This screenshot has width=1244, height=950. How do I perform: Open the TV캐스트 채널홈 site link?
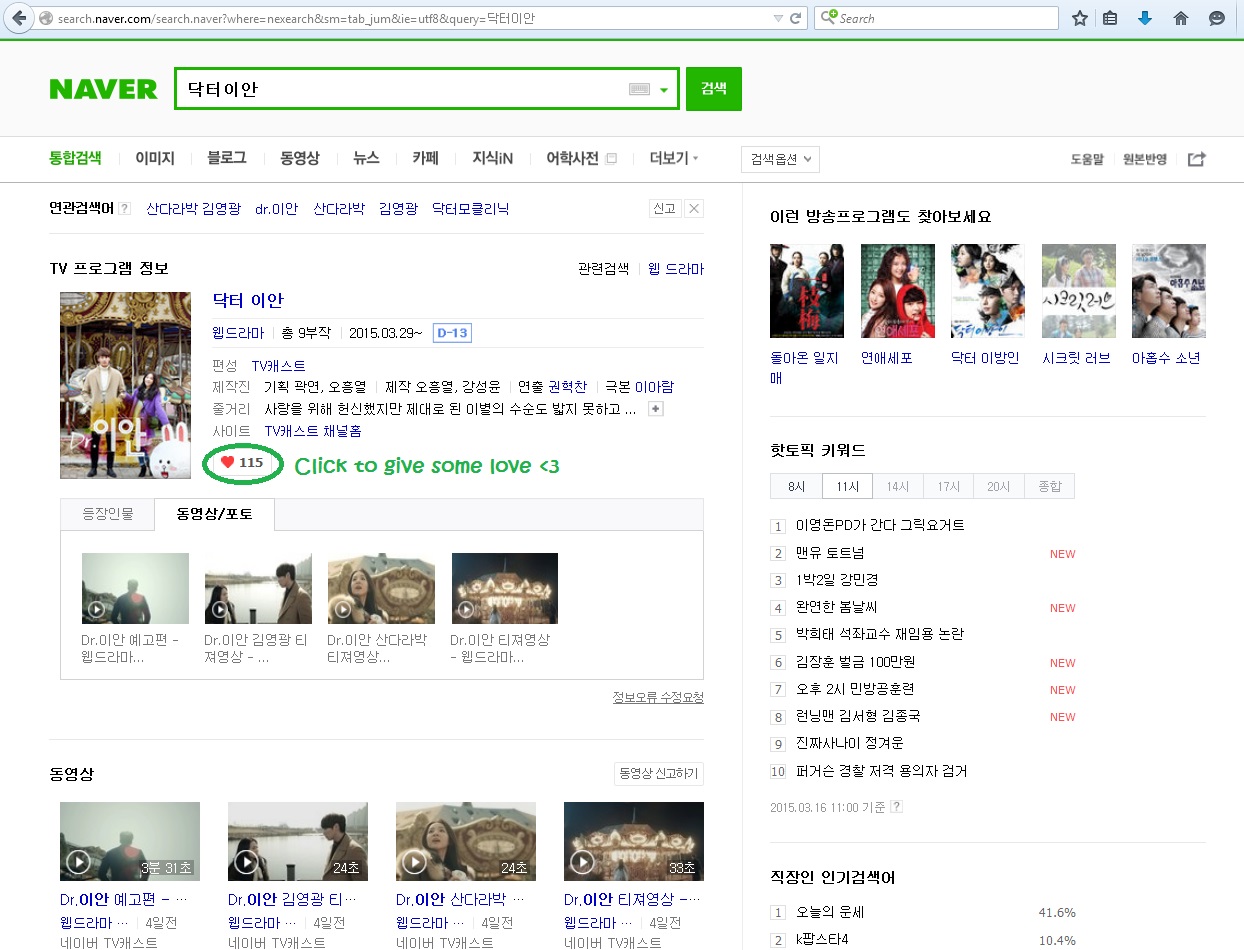(312, 431)
